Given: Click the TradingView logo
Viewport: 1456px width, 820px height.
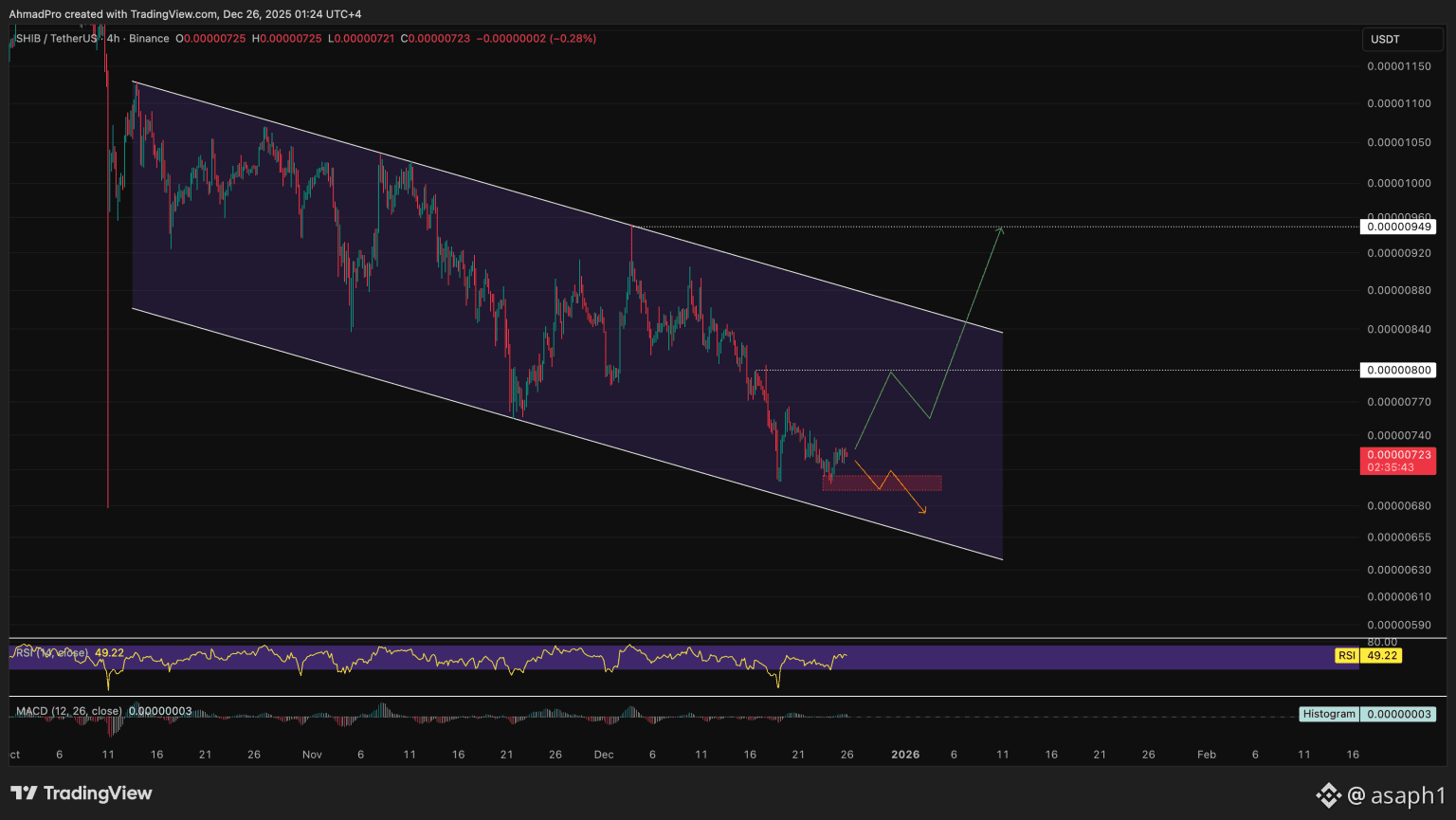Looking at the screenshot, I should (82, 793).
